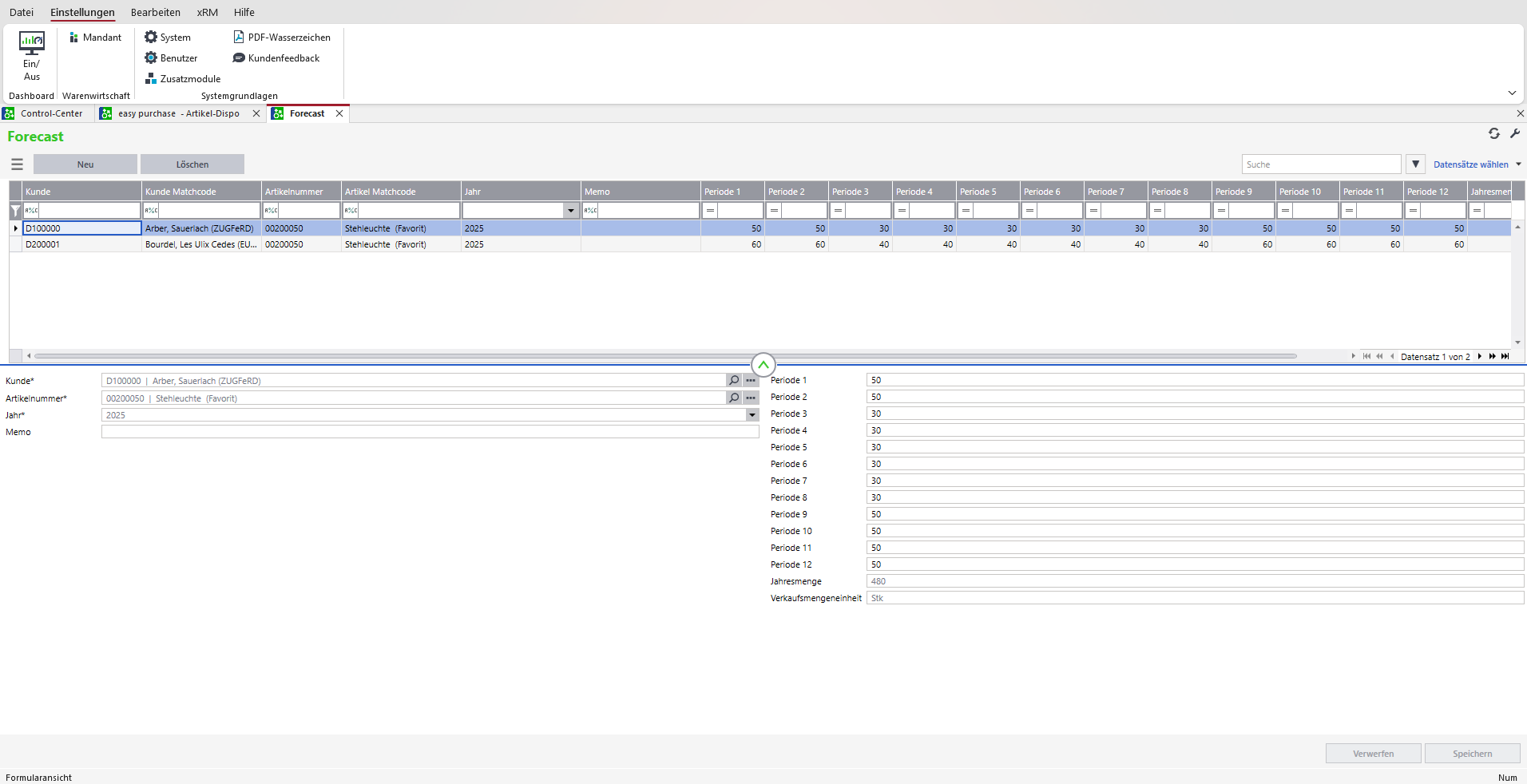Click the Memo input field in form
The width and height of the screenshot is (1527, 784).
click(430, 432)
